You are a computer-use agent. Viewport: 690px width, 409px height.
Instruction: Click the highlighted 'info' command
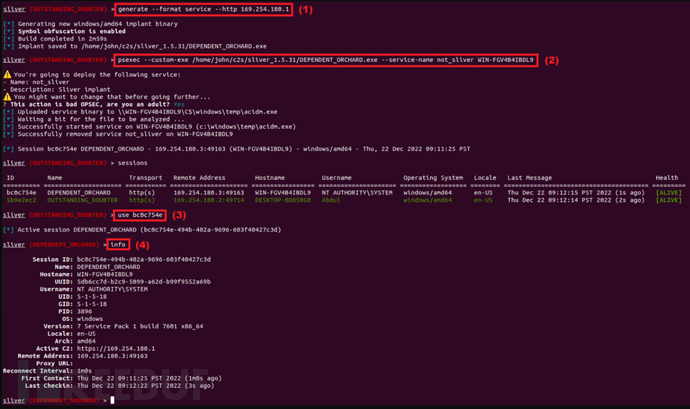point(118,244)
